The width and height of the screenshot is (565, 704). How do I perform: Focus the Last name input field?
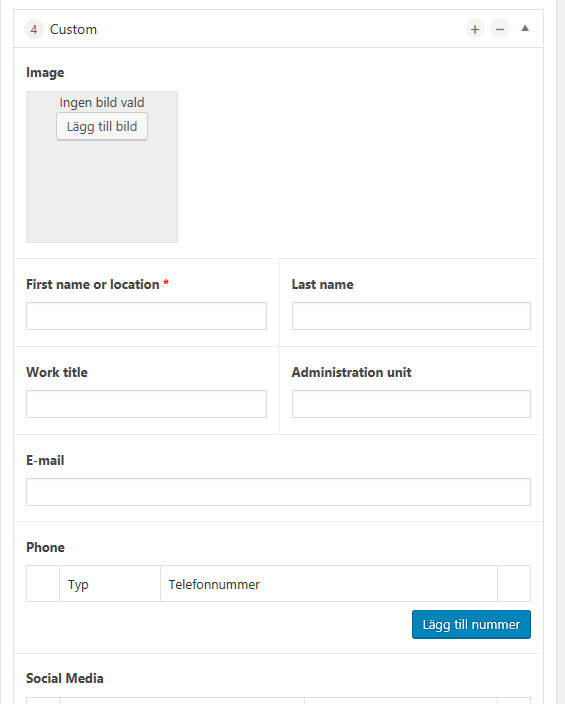point(411,316)
